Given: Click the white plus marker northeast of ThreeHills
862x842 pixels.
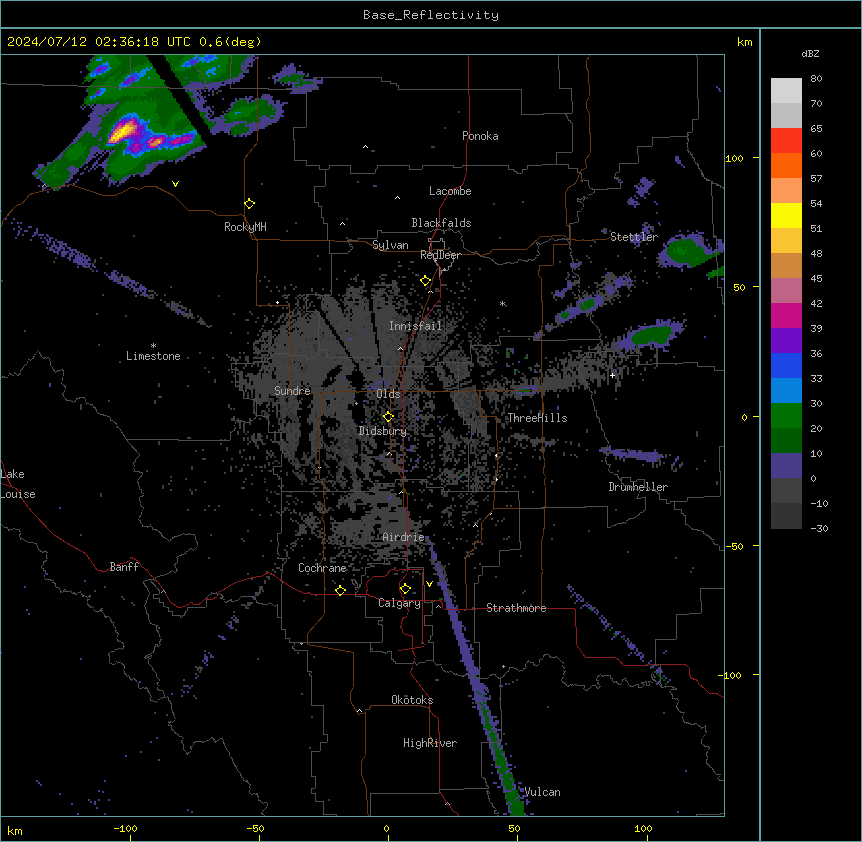Looking at the screenshot, I should pyautogui.click(x=612, y=375).
